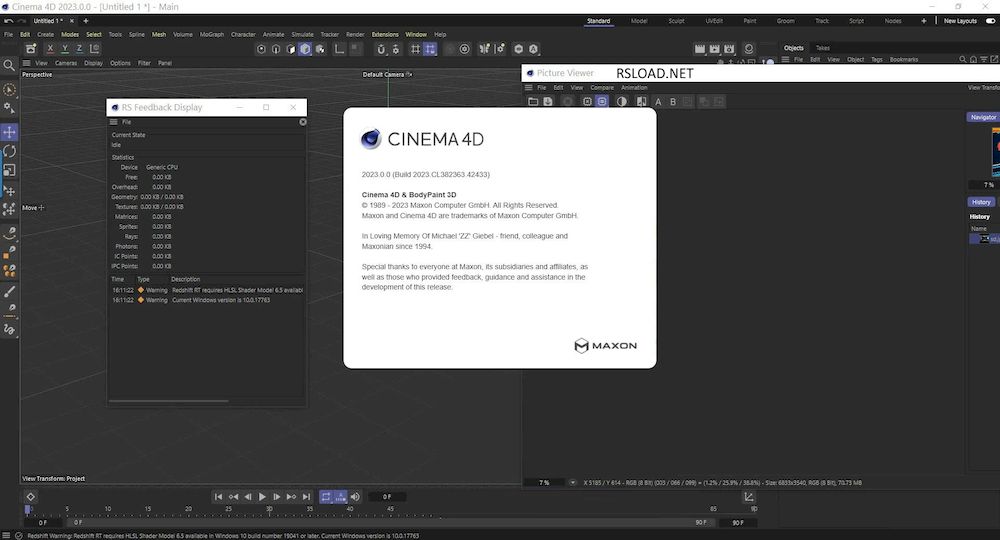Click Render to Picture Viewer icon
This screenshot has width=1000, height=540.
714,48
